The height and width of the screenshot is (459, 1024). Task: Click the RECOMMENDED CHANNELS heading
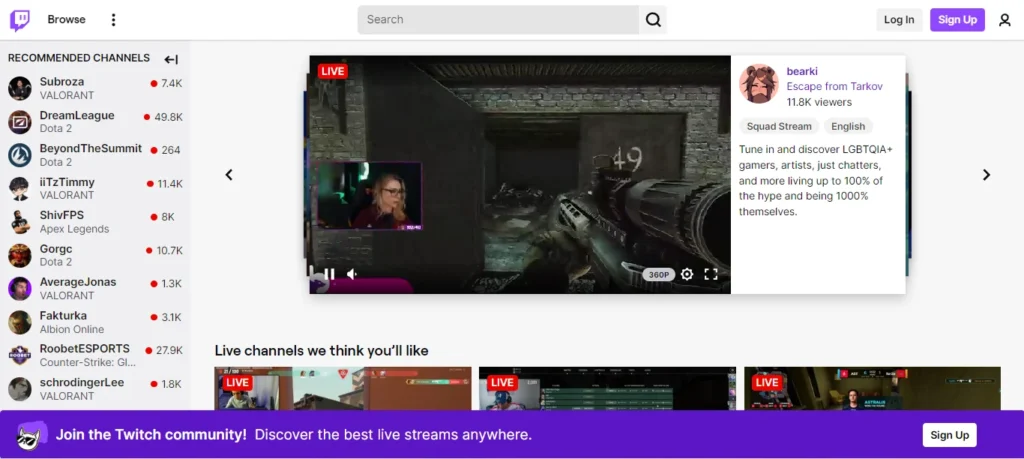[79, 58]
